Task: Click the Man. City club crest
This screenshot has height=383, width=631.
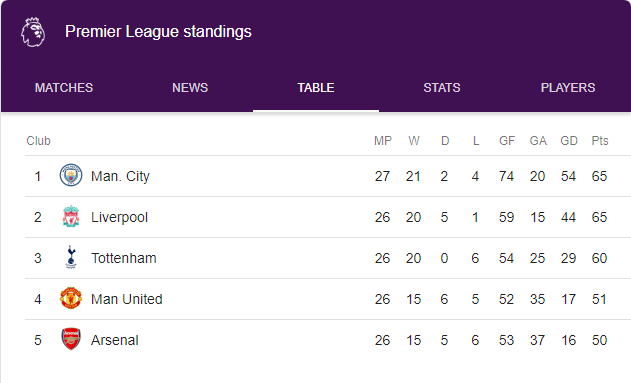Action: (x=71, y=175)
